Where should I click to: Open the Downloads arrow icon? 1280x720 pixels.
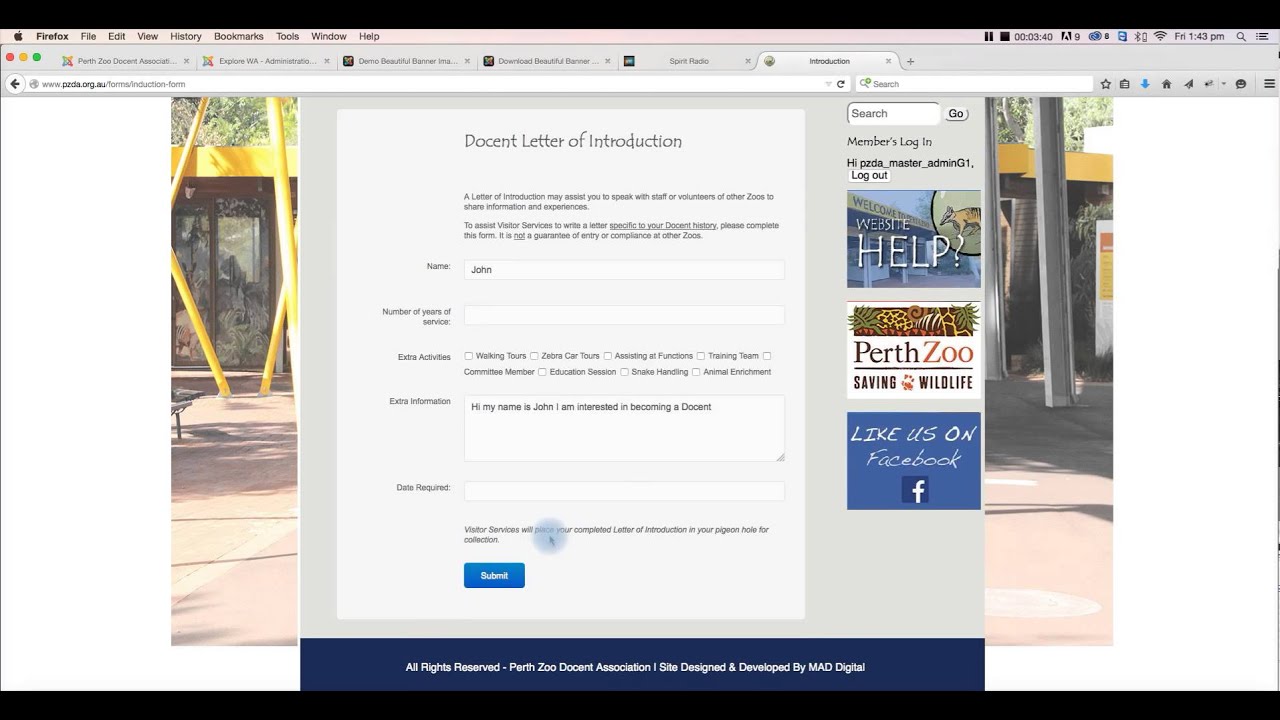click(x=1145, y=84)
